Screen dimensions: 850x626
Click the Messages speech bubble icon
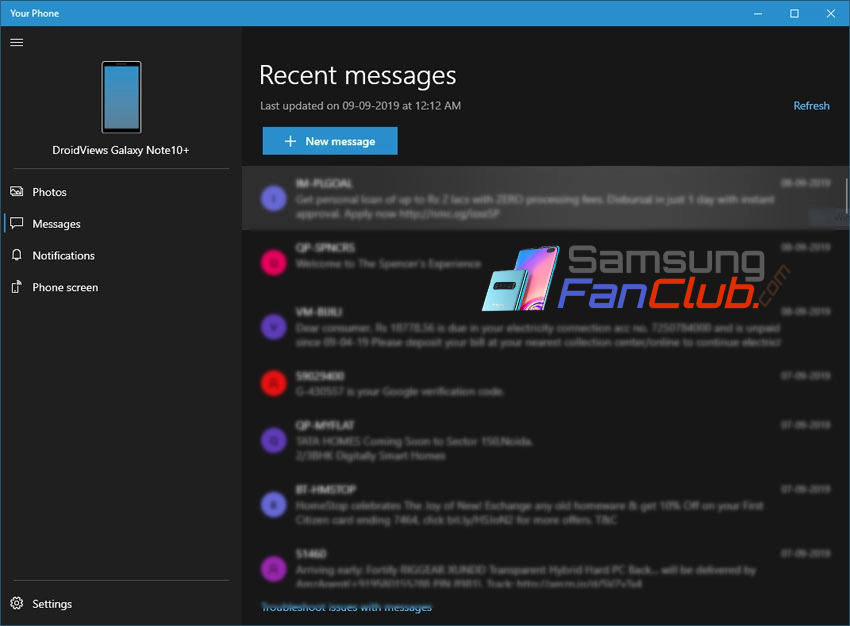point(17,223)
